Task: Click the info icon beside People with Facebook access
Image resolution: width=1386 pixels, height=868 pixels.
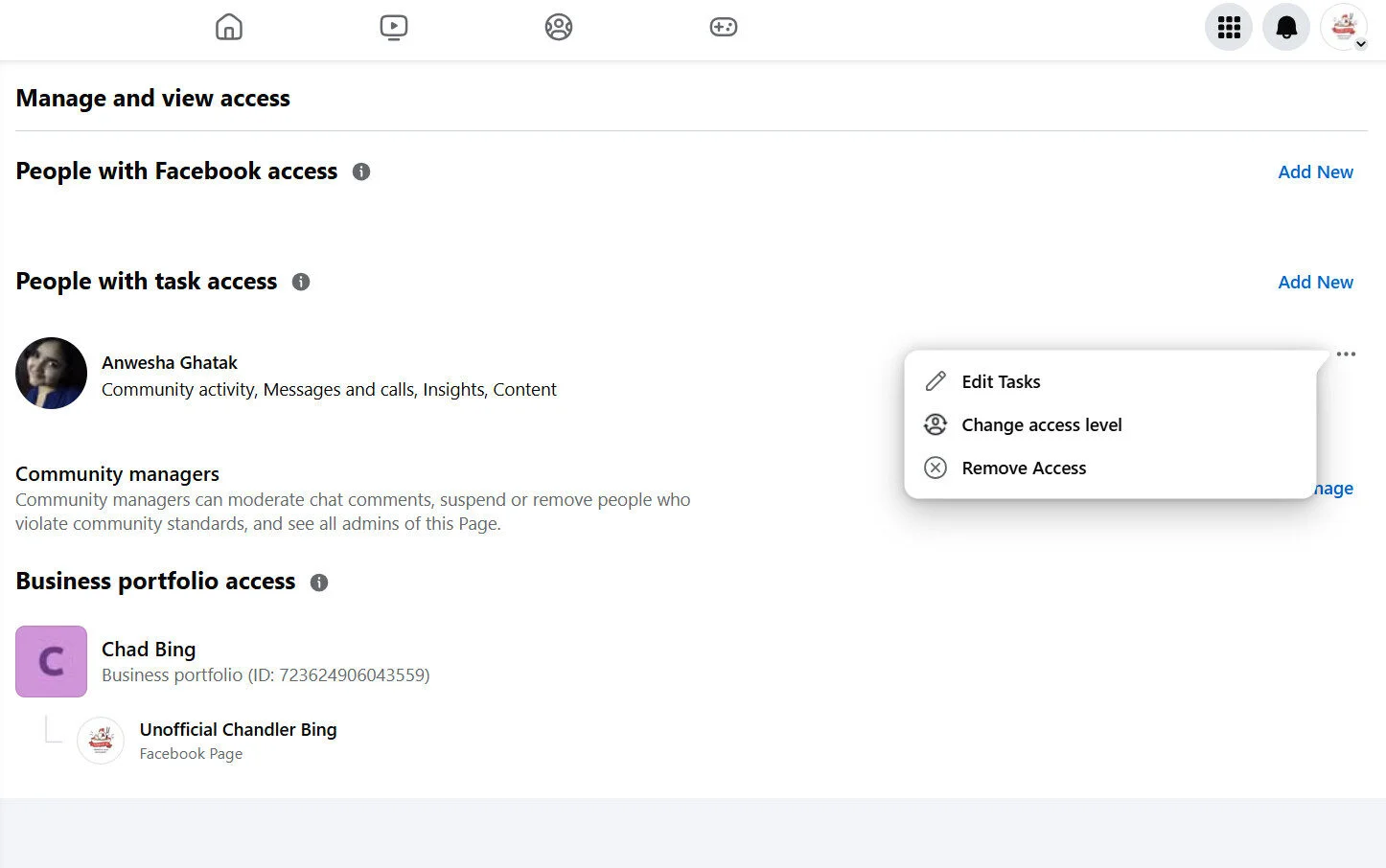Action: point(361,171)
